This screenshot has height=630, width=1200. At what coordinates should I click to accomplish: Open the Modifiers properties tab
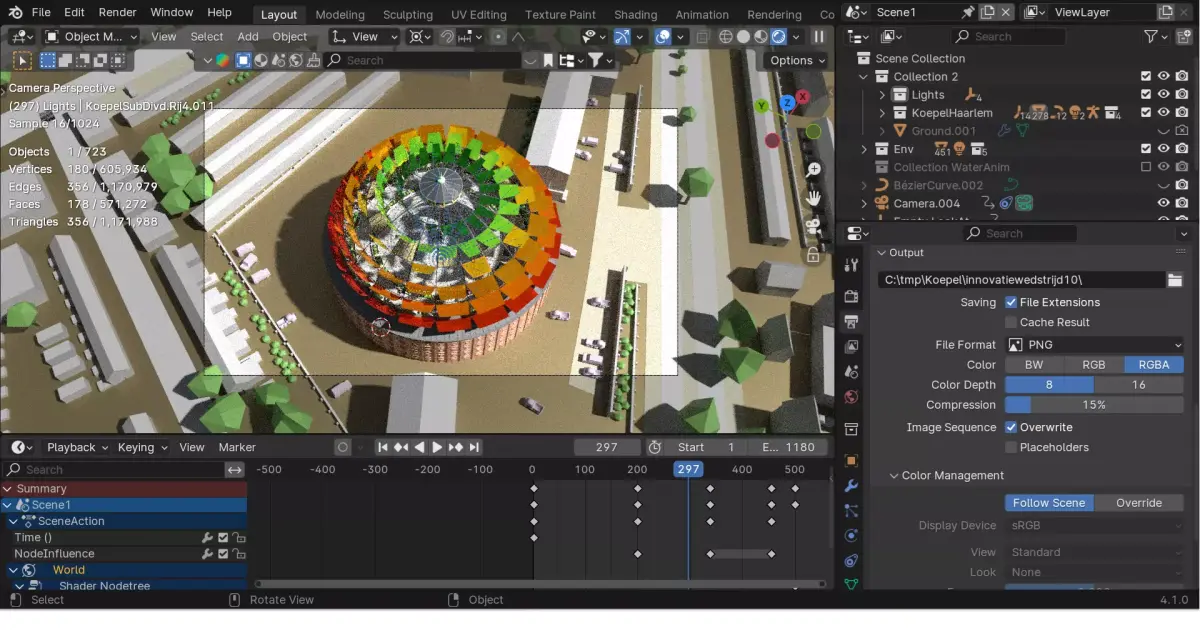click(851, 486)
